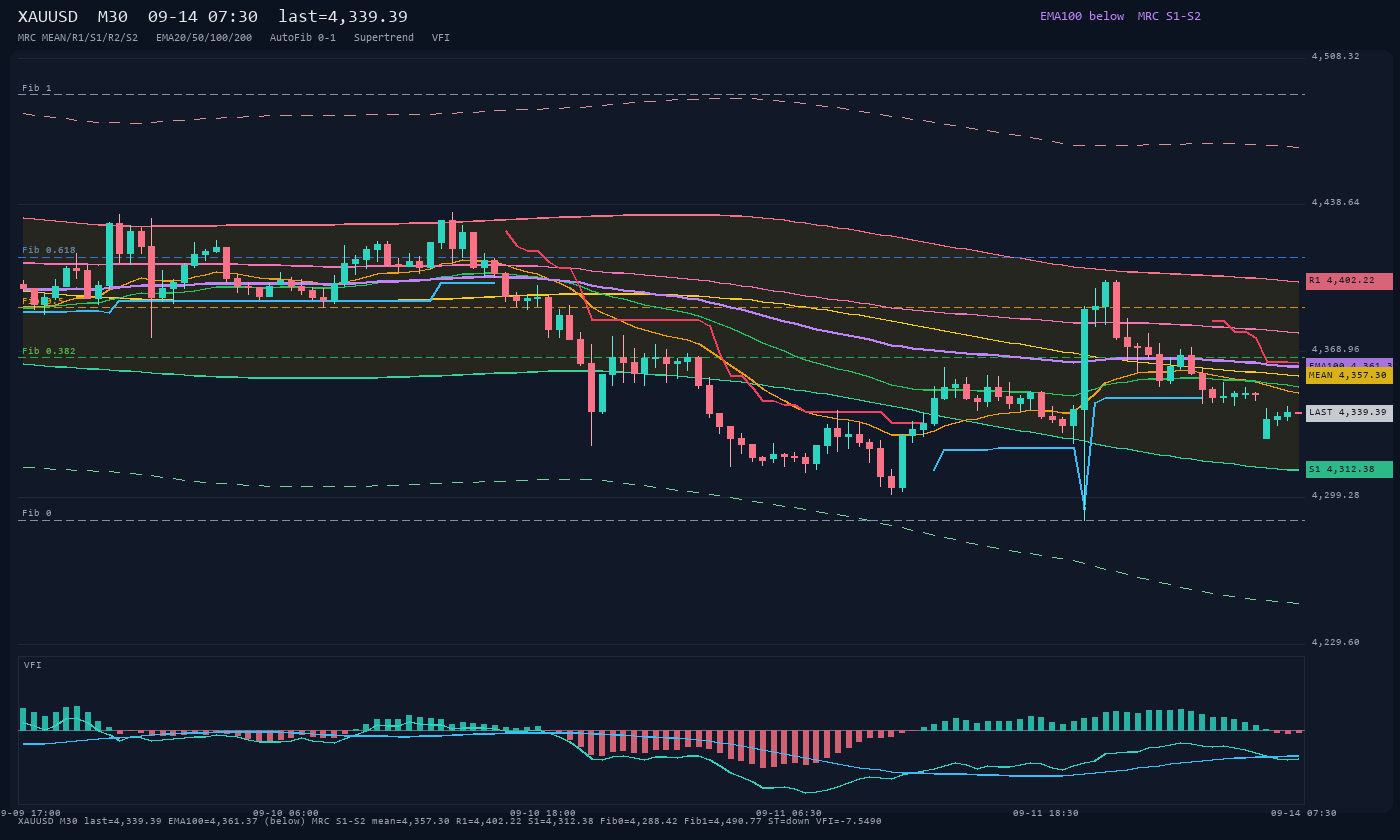Click the 'MRC S1-S2' status text
The width and height of the screenshot is (1400, 840).
pos(1169,16)
